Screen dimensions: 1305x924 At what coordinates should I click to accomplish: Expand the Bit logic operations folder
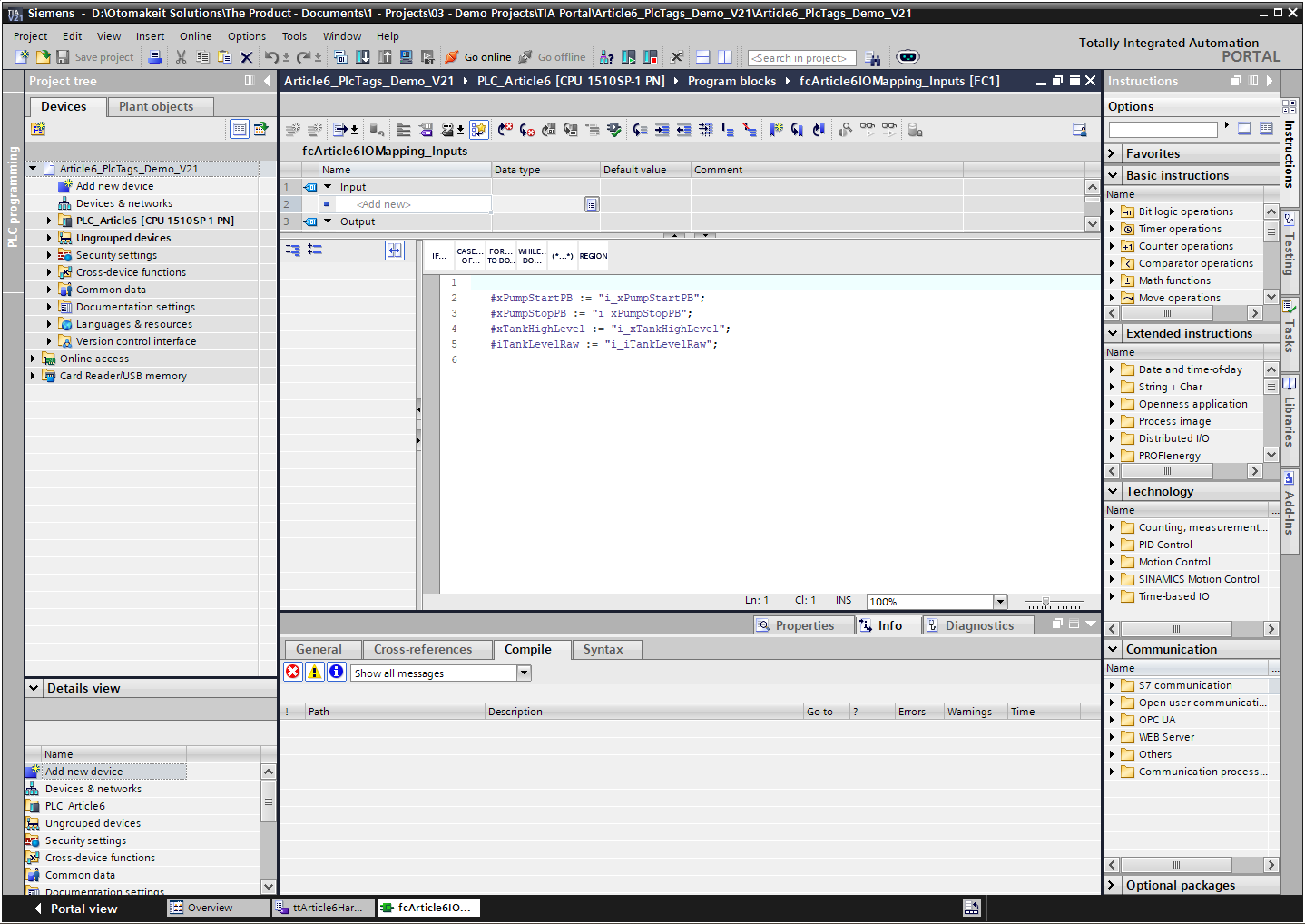[x=1112, y=211]
